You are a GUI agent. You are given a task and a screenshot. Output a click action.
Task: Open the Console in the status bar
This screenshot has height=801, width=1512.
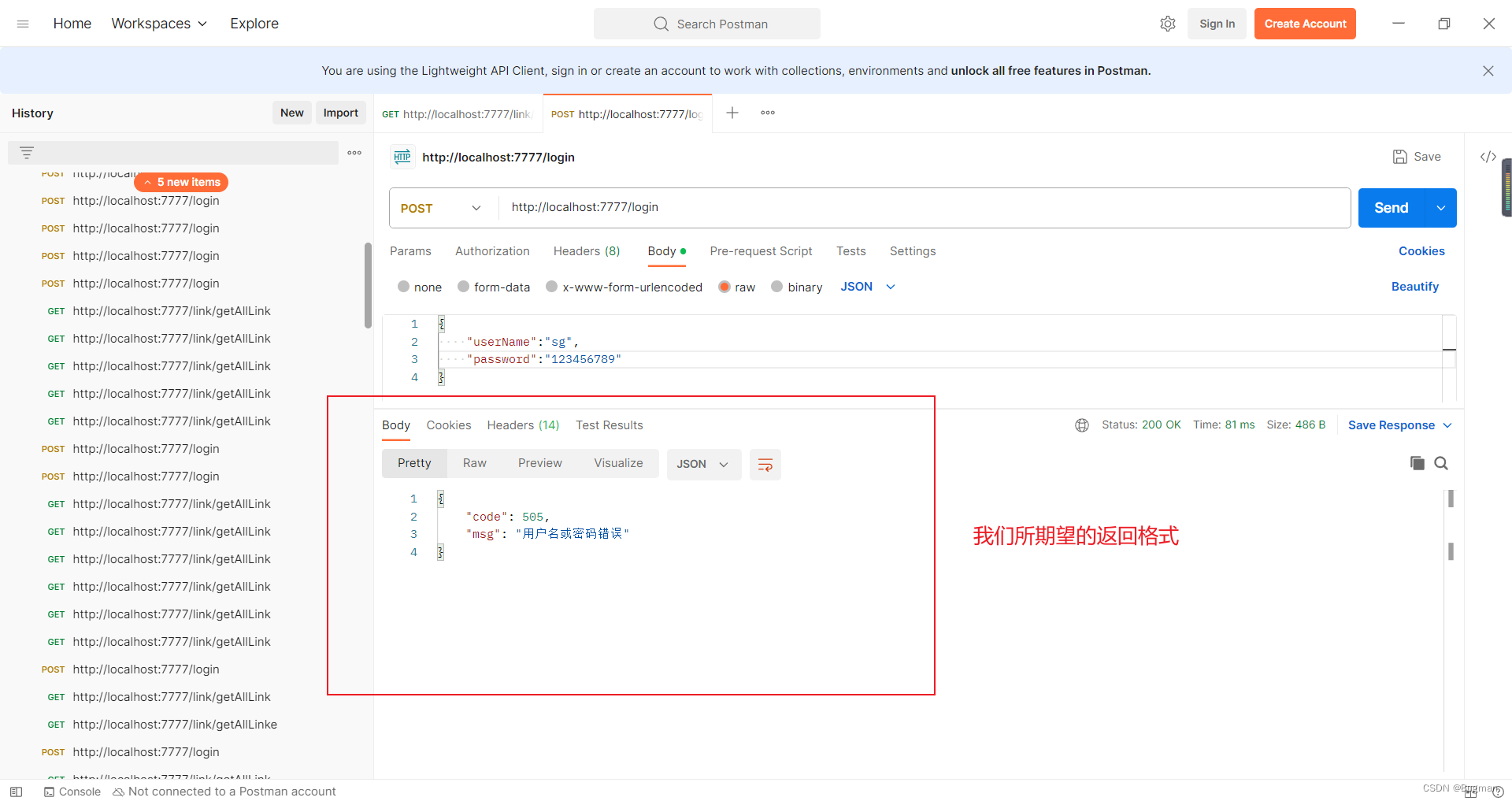click(72, 792)
